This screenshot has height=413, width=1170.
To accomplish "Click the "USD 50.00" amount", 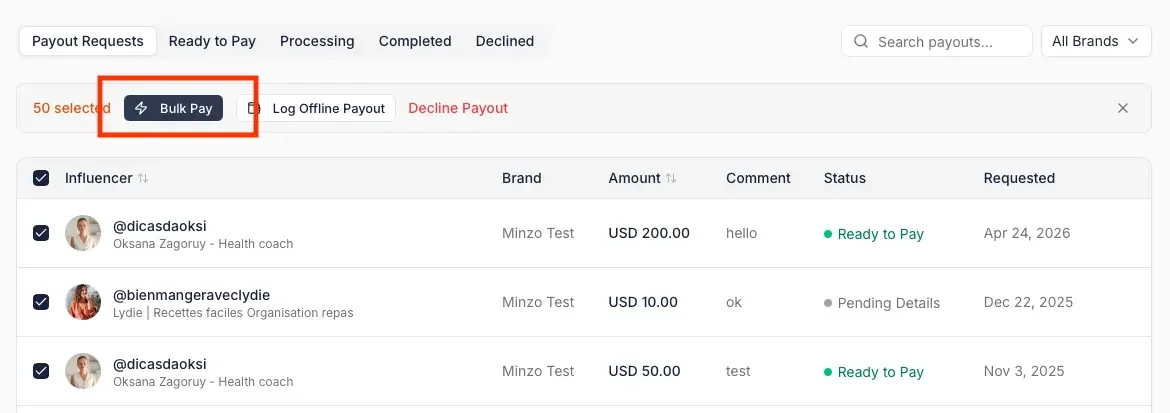I will (x=645, y=371).
